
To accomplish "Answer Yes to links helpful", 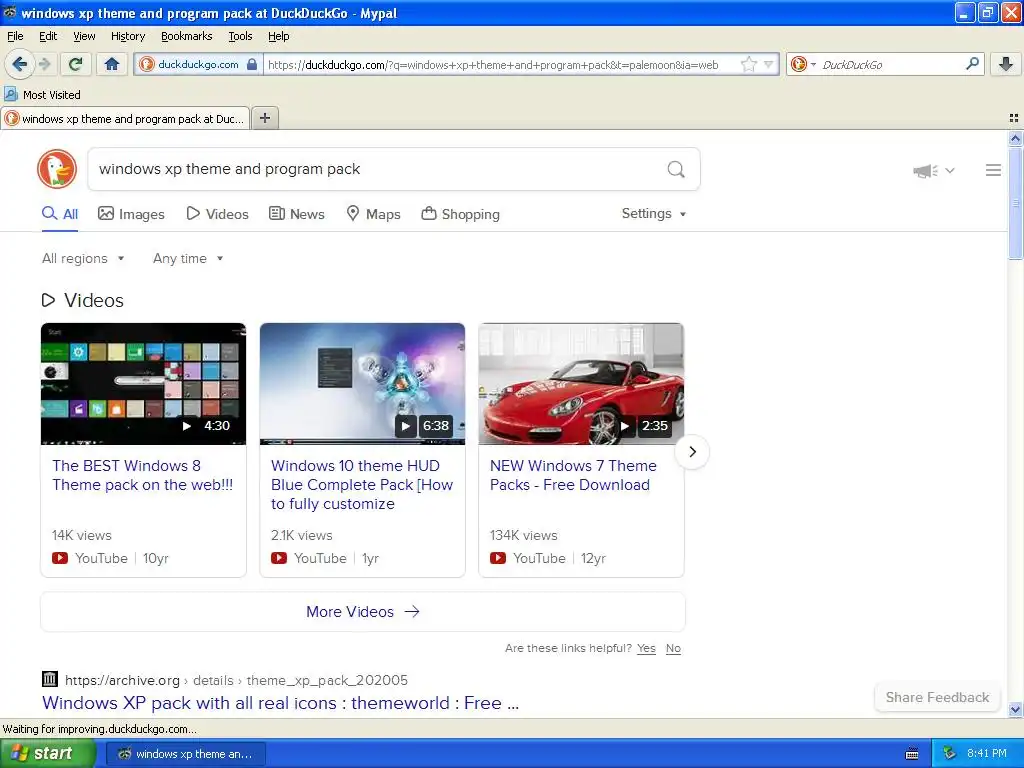I will (646, 648).
